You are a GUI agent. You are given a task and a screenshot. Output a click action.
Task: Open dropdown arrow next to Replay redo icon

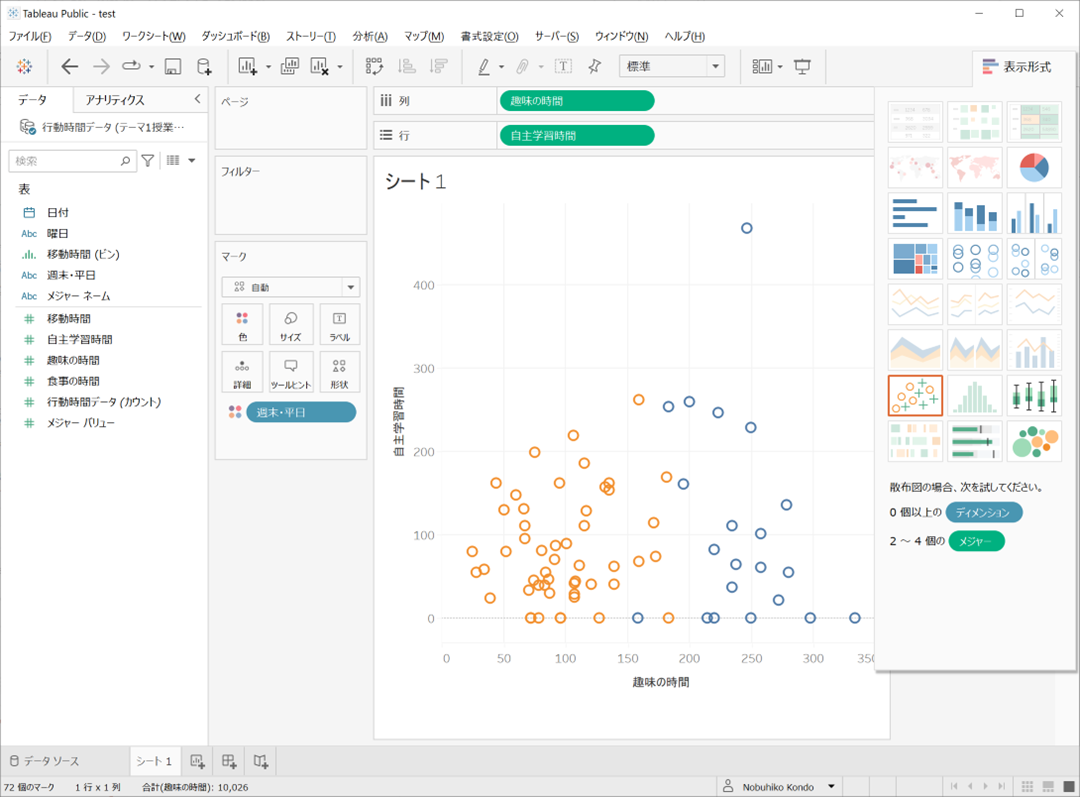(x=152, y=67)
